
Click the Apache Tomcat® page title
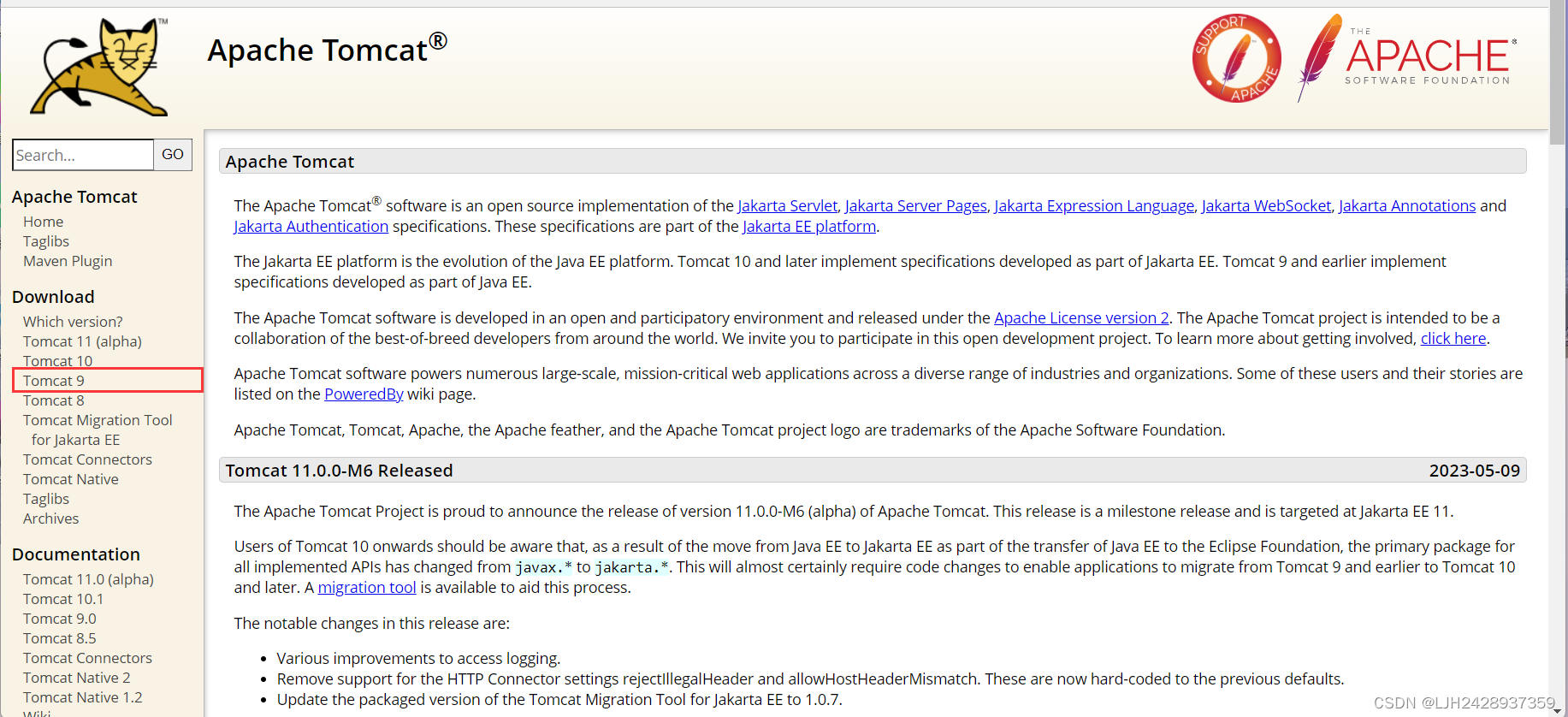(328, 49)
